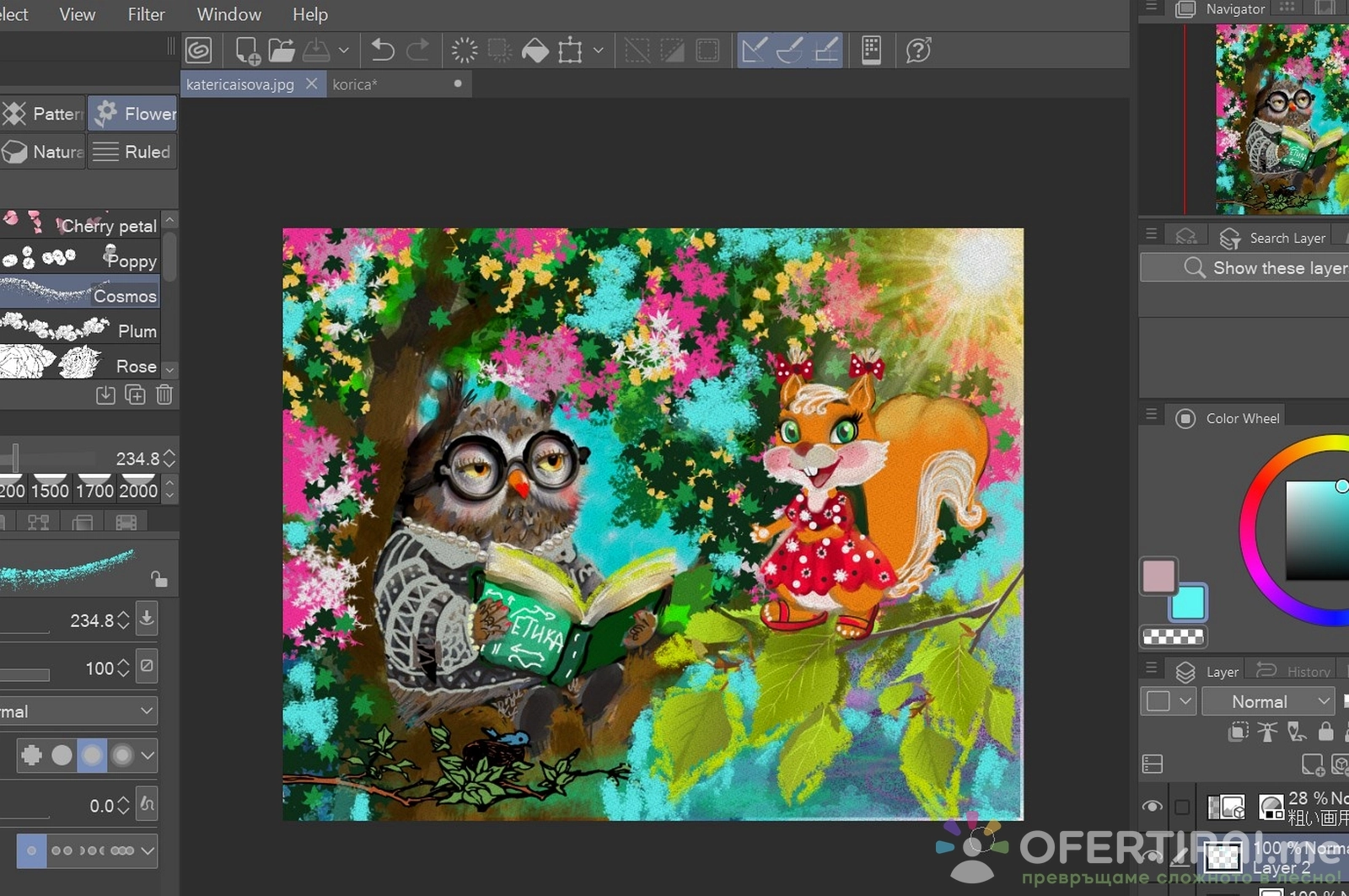Open the layer palette color dropdown
This screenshot has height=896, width=1349.
click(x=1169, y=701)
